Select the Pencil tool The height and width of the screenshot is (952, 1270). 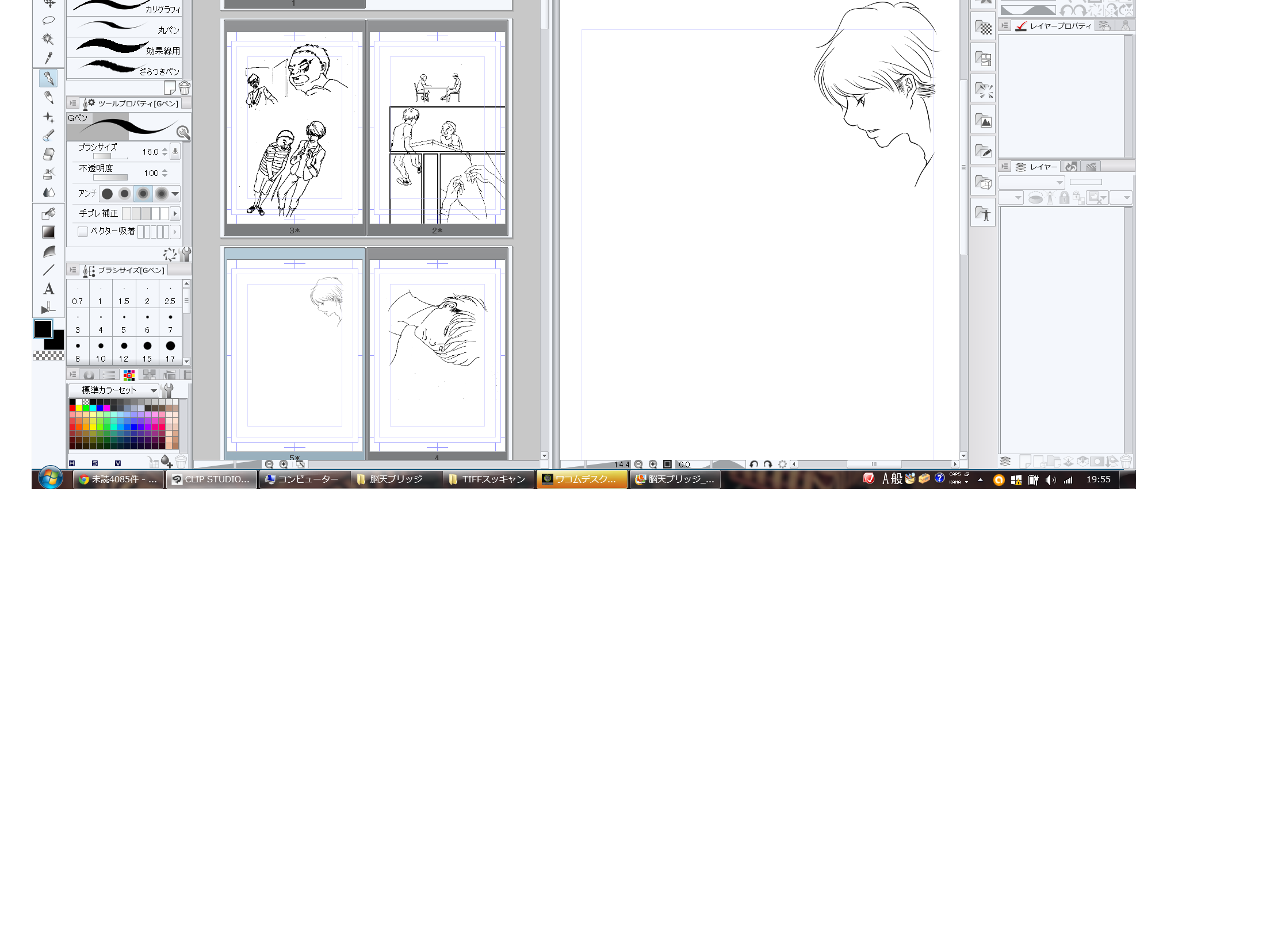point(49,97)
